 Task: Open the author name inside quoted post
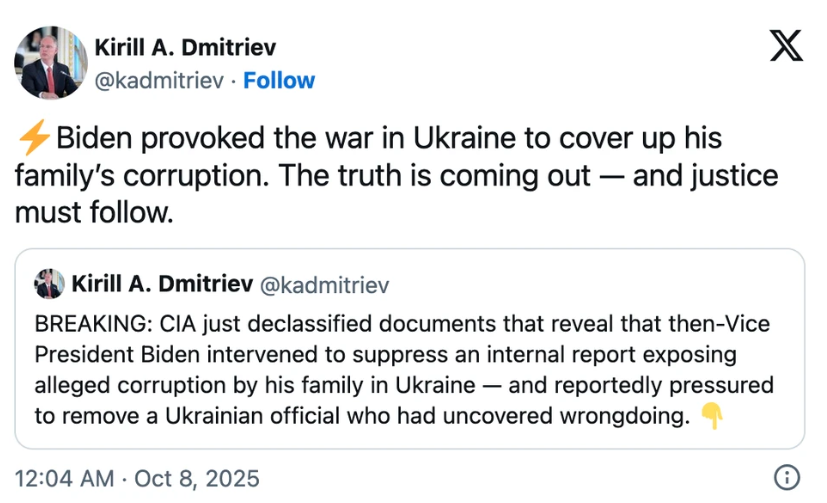162,285
